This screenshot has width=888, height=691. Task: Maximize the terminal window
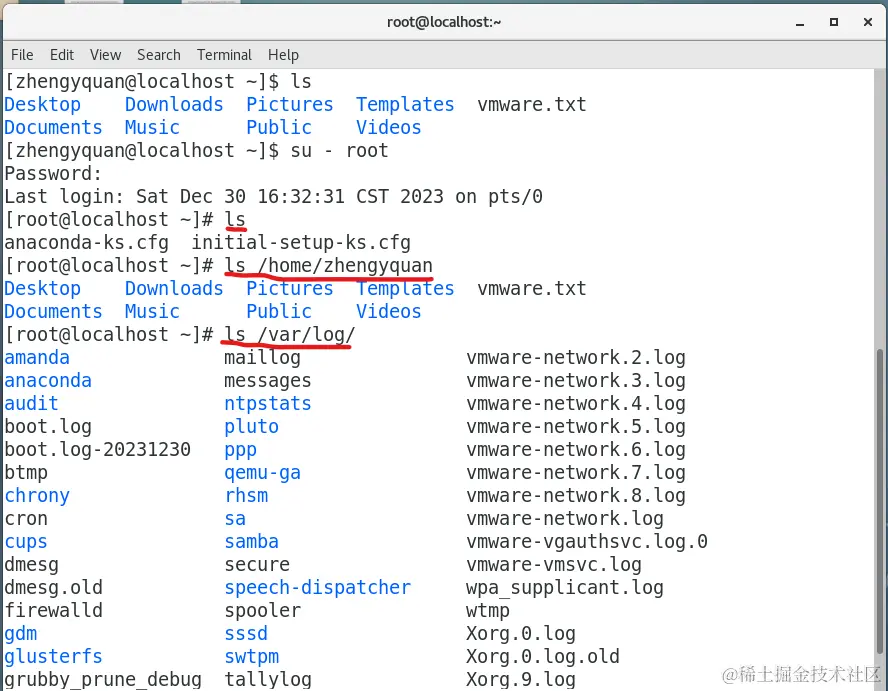tap(834, 22)
